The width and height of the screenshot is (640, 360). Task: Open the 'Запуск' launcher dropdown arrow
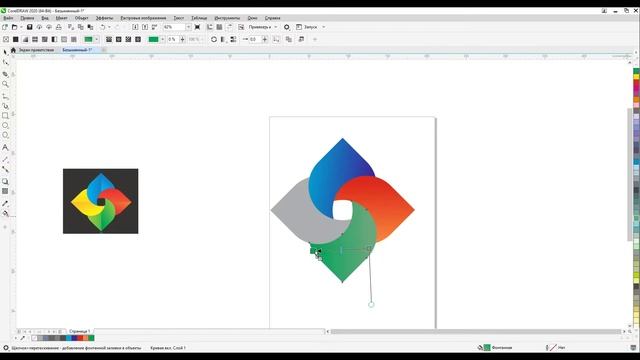click(324, 27)
